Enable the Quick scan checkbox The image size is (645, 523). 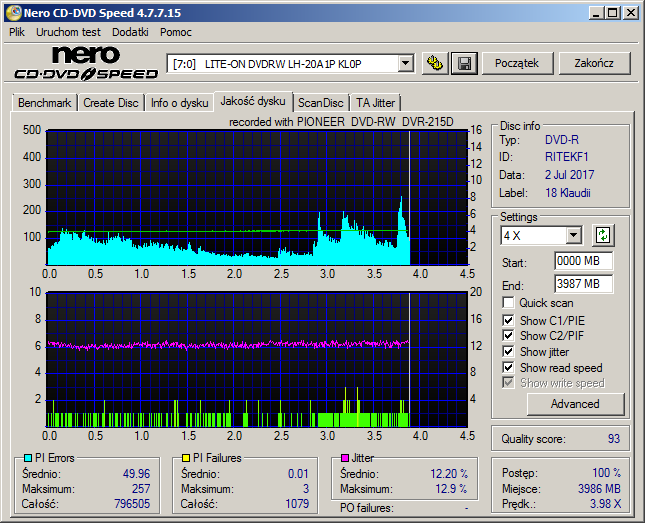click(x=508, y=303)
